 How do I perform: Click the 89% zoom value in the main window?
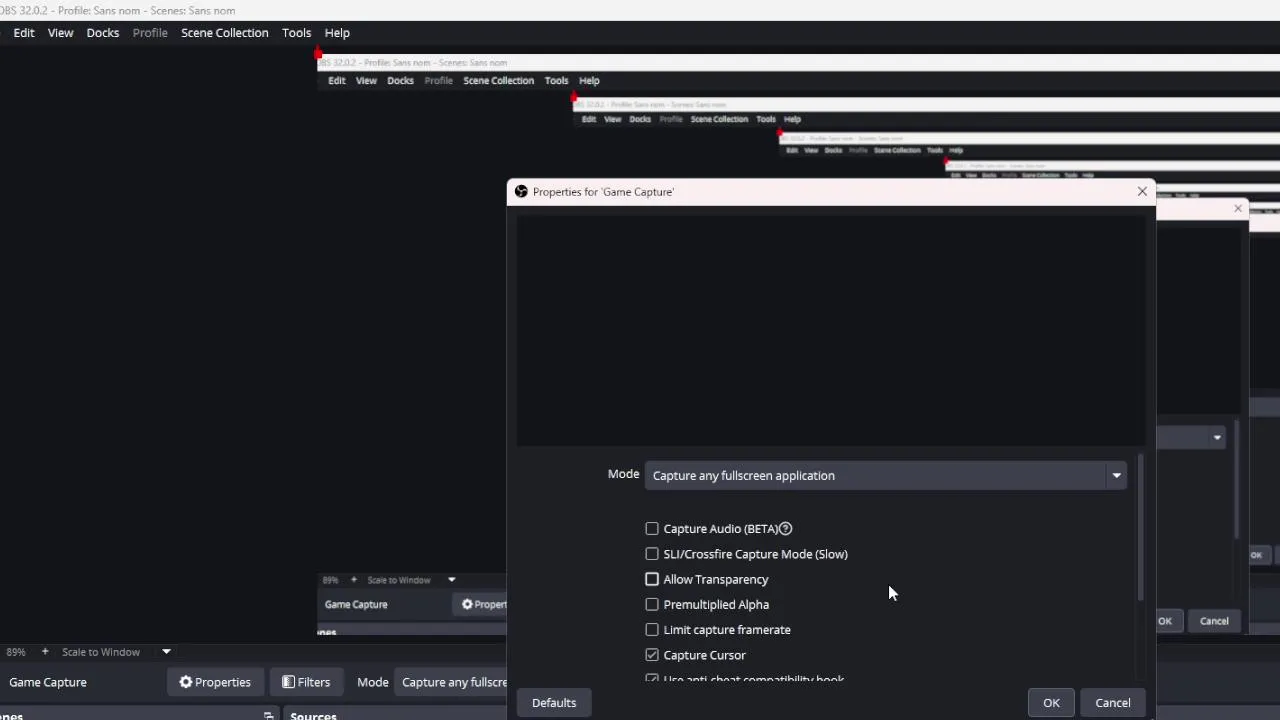tap(16, 652)
